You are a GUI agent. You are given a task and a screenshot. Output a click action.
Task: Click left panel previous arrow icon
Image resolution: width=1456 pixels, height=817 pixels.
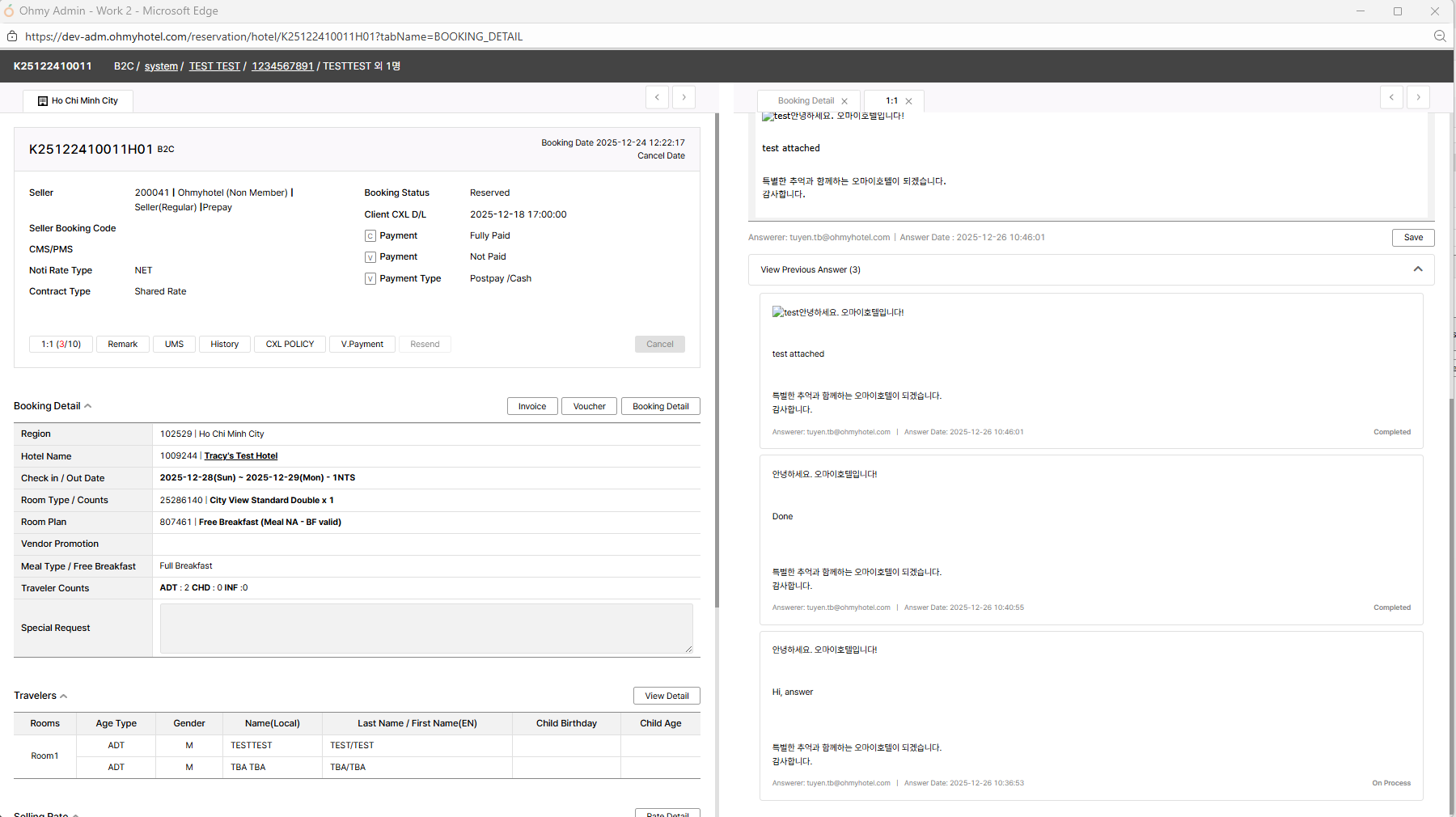point(657,97)
